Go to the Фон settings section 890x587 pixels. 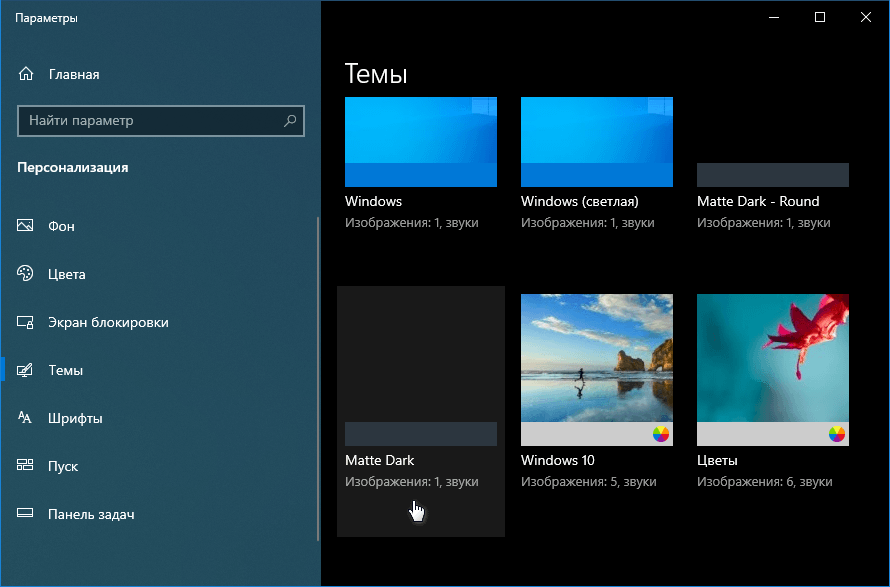tap(160, 226)
